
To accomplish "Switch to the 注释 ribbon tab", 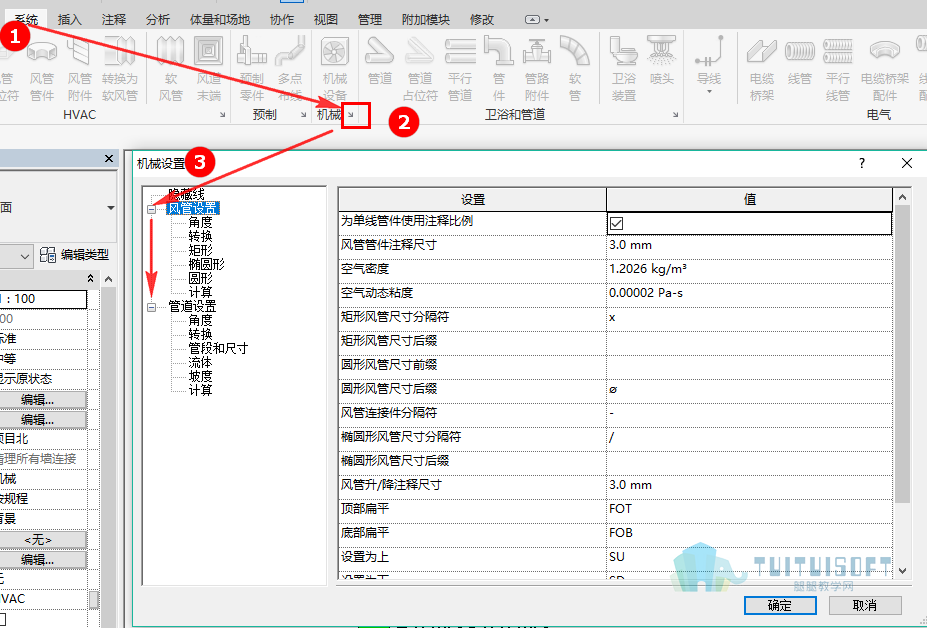I will pyautogui.click(x=114, y=20).
